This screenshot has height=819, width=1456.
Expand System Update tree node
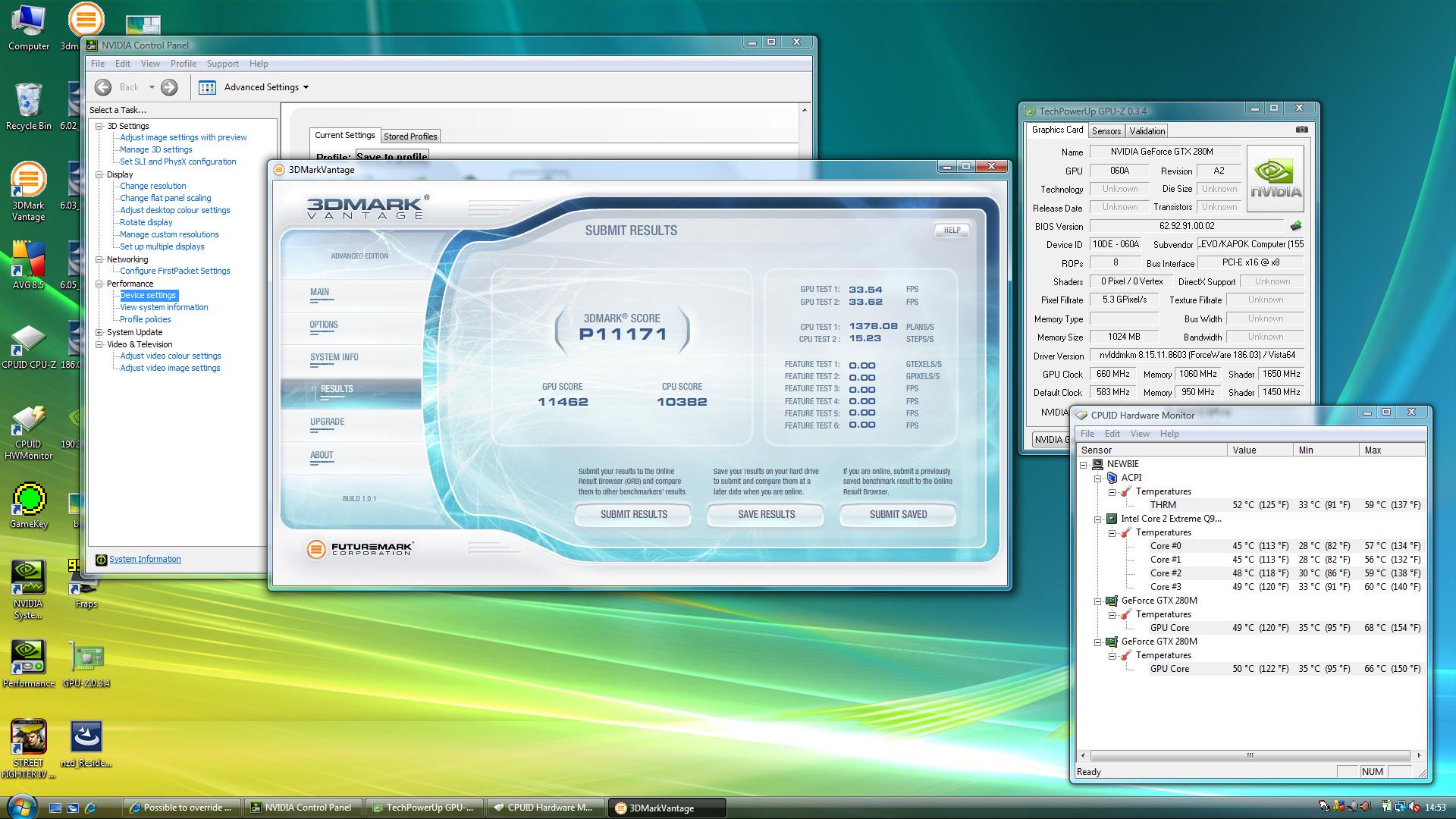coord(99,332)
